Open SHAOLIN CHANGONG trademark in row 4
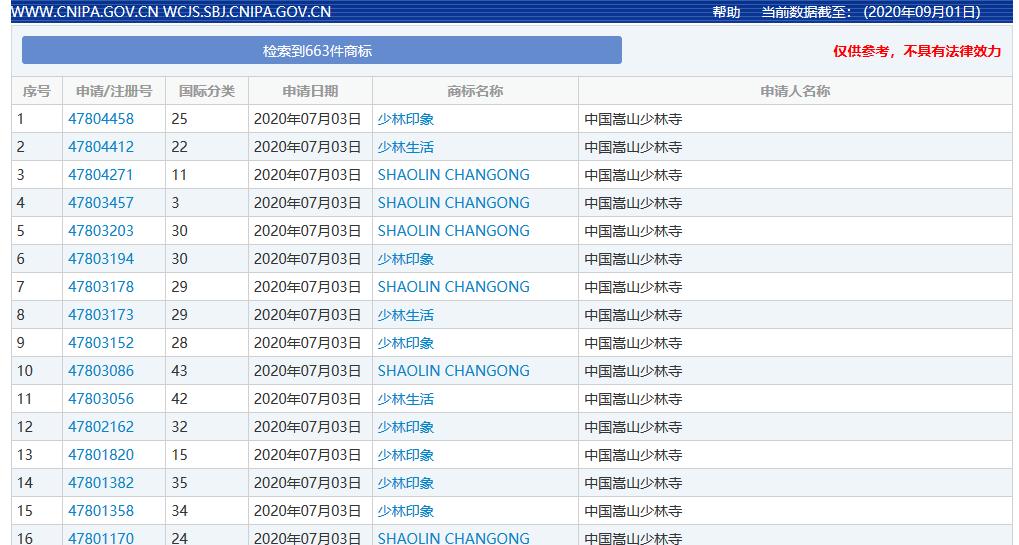Image resolution: width=1019 pixels, height=545 pixels. (x=454, y=203)
